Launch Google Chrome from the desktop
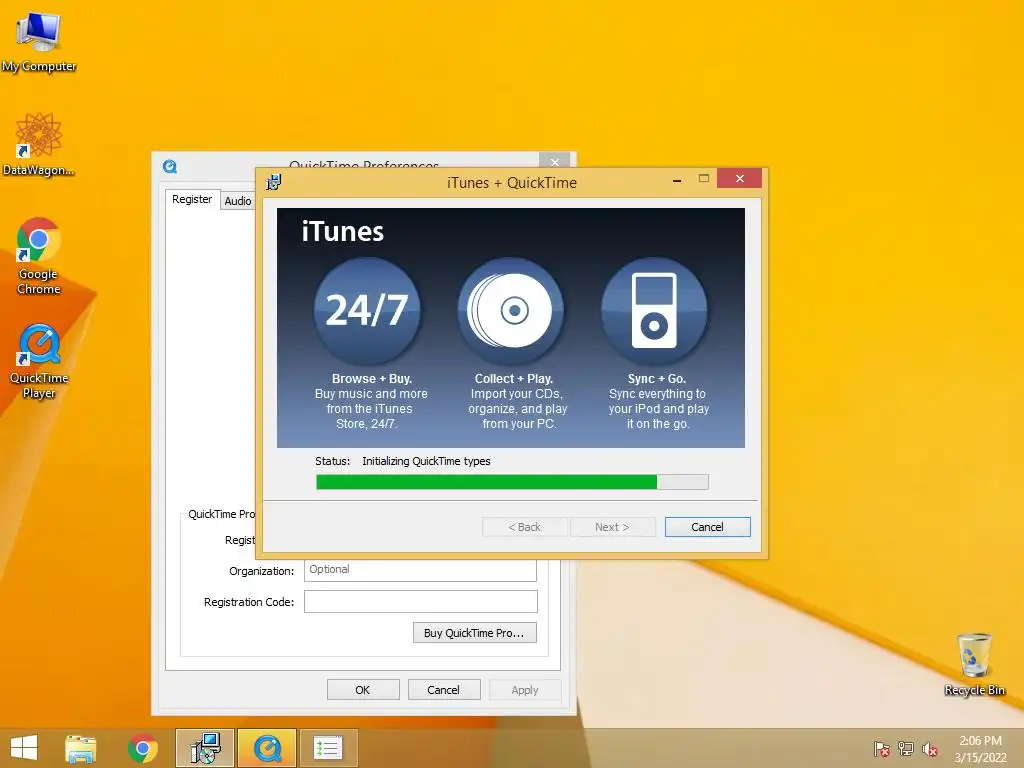Screen dimensions: 1024x768 tap(39, 256)
